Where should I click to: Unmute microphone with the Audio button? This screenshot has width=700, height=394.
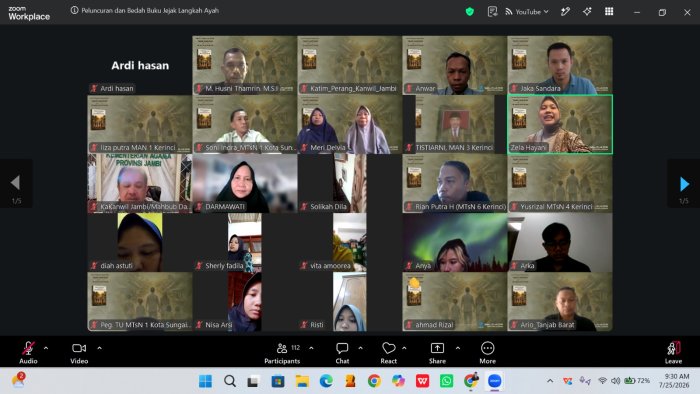tap(28, 353)
